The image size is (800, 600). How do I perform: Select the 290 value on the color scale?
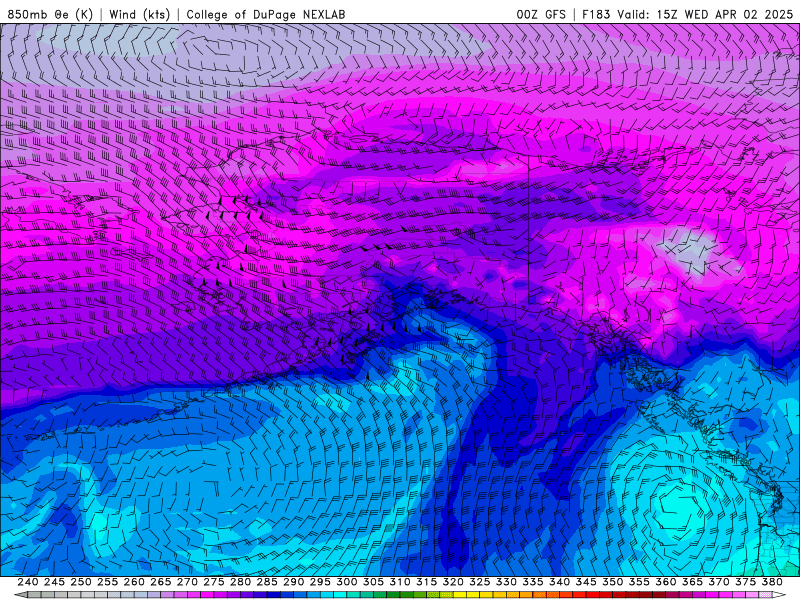pos(293,582)
